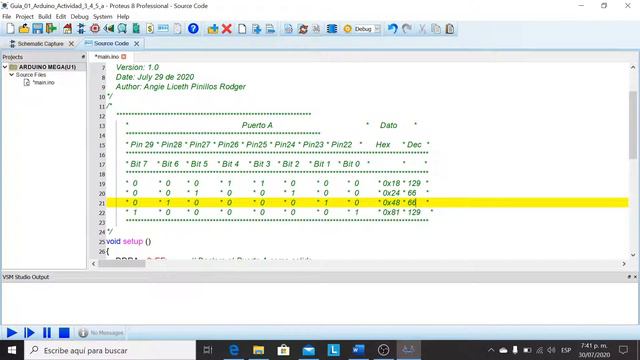The width and height of the screenshot is (640, 360).
Task: Click the blank page icon after the red X
Action: [x=242, y=29]
